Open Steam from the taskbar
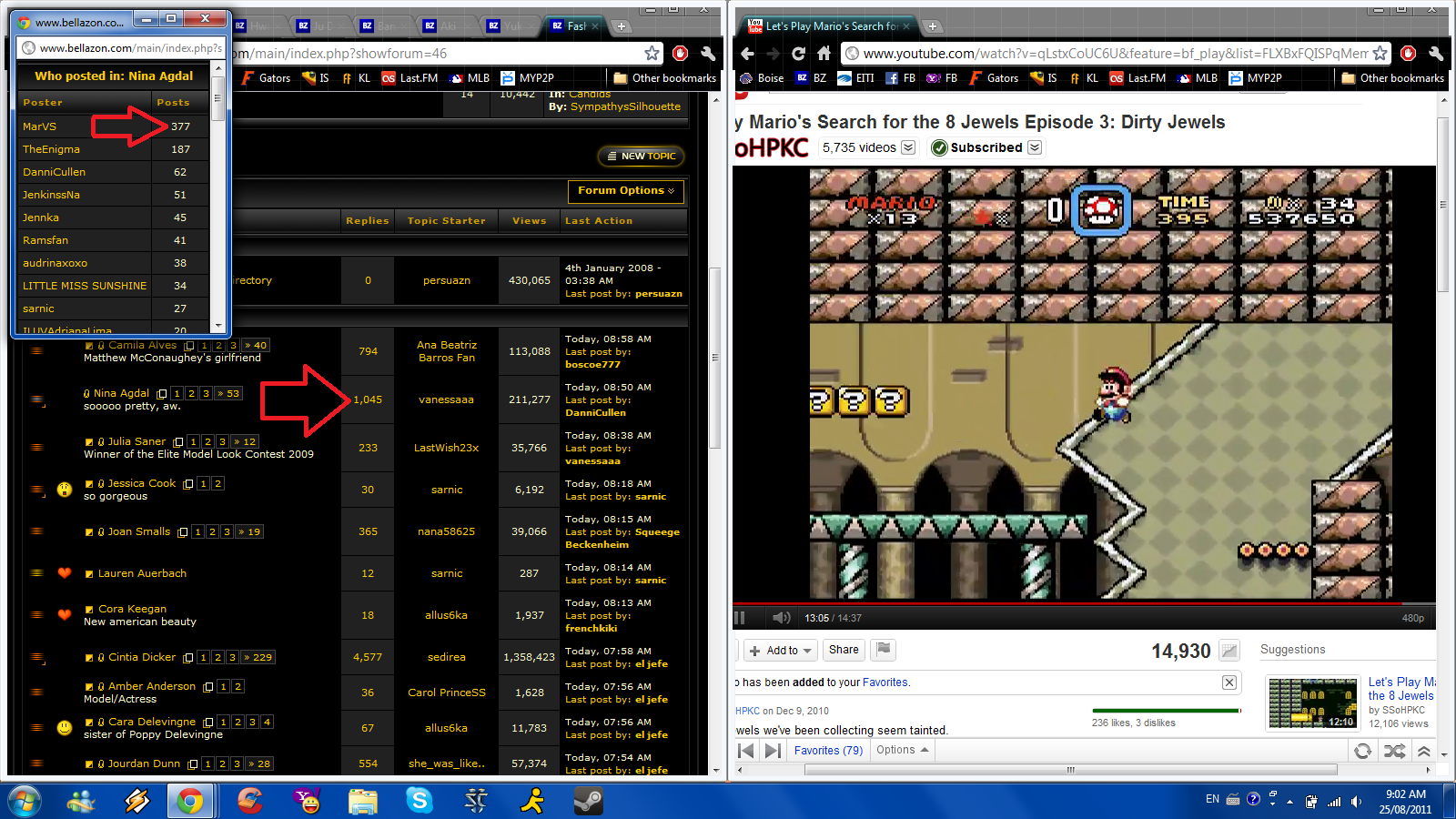Screen dimensions: 1456x819 pos(588,801)
